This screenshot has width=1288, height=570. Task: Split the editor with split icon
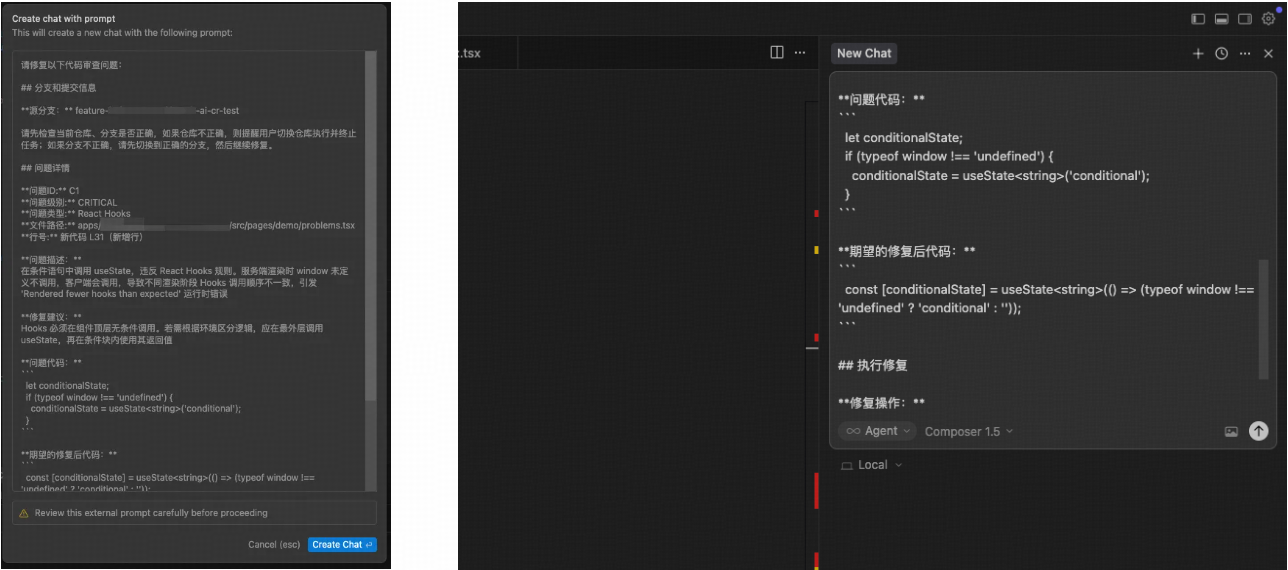[x=777, y=52]
